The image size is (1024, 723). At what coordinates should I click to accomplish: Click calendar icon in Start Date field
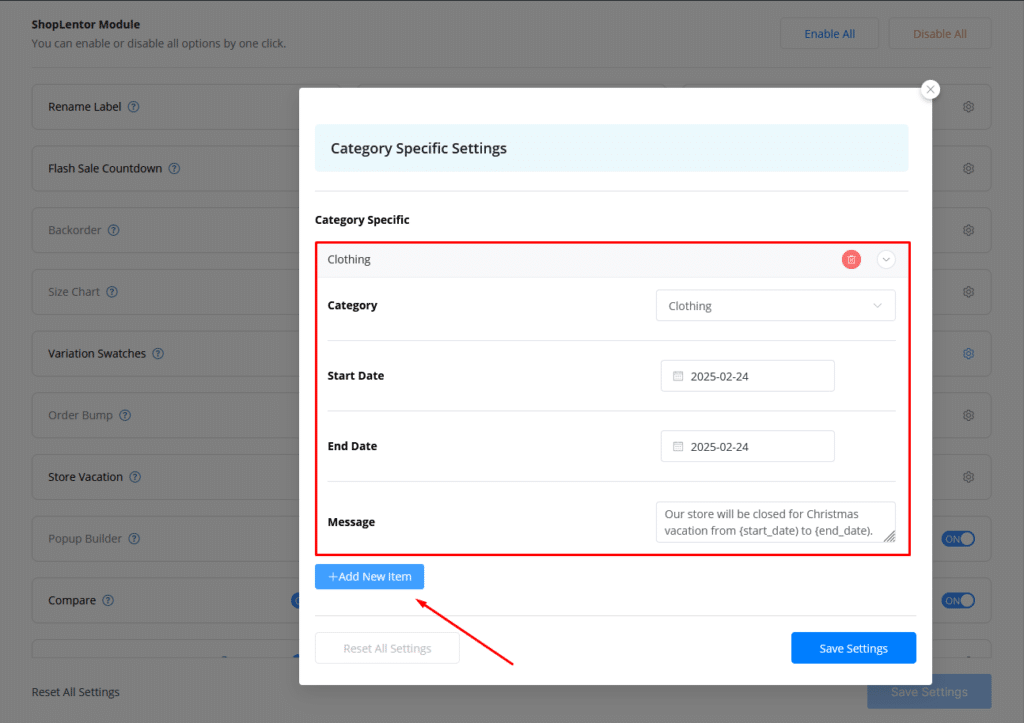click(x=678, y=376)
